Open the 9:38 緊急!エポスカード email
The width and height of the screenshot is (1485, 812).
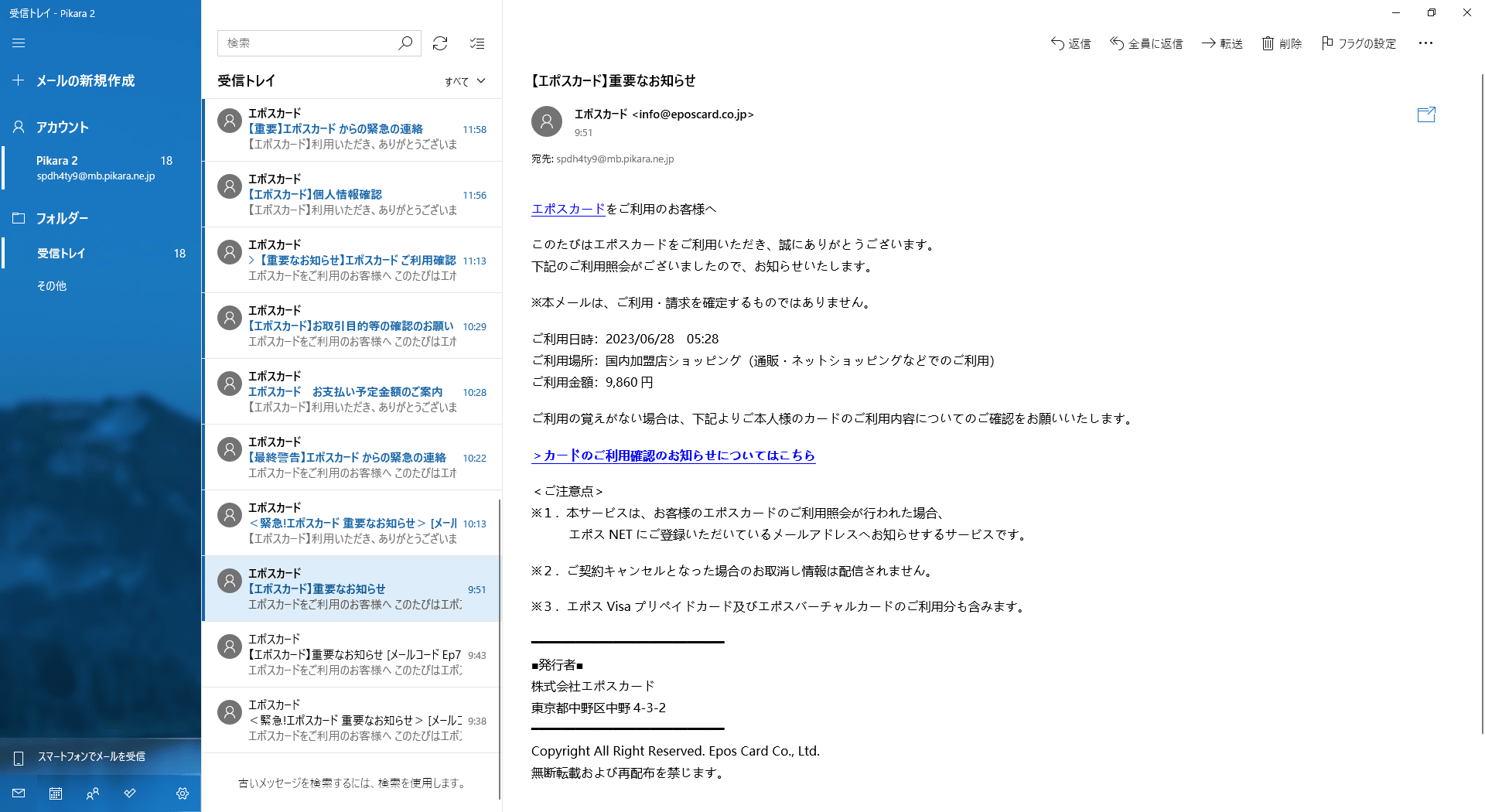point(352,720)
